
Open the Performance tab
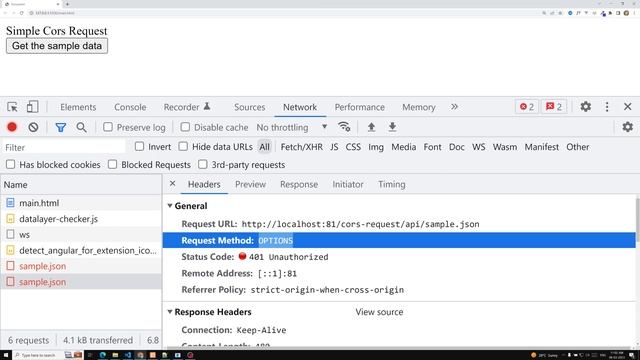pyautogui.click(x=360, y=107)
